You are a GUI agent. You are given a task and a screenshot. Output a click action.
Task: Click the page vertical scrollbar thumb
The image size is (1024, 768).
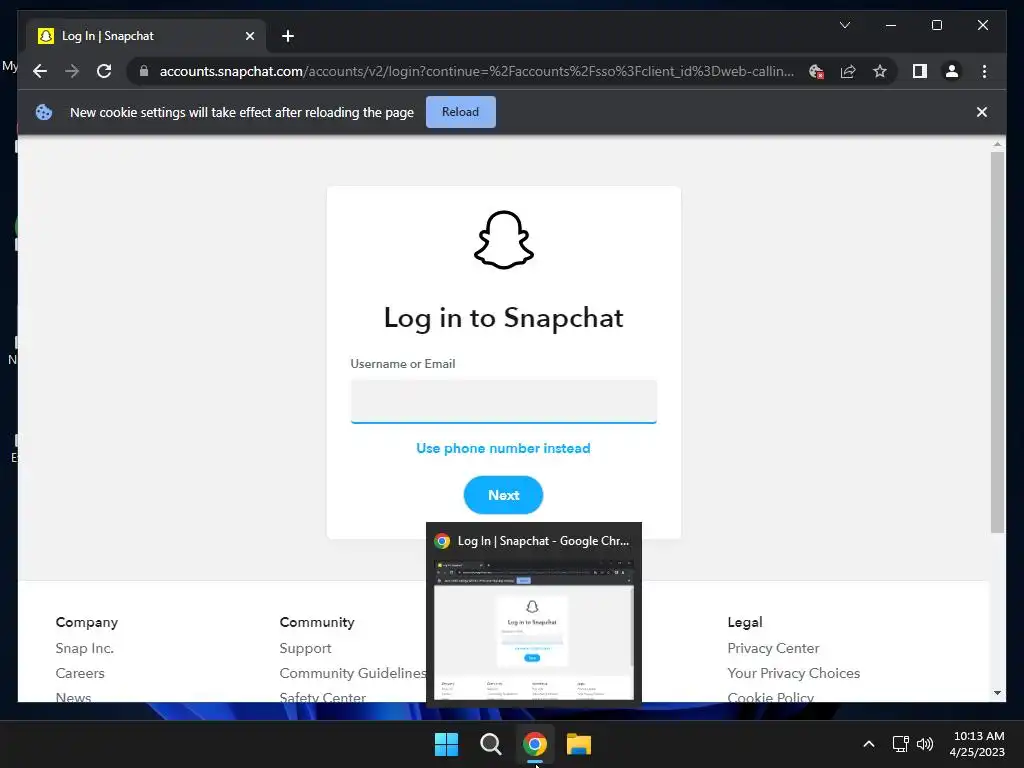[997, 342]
